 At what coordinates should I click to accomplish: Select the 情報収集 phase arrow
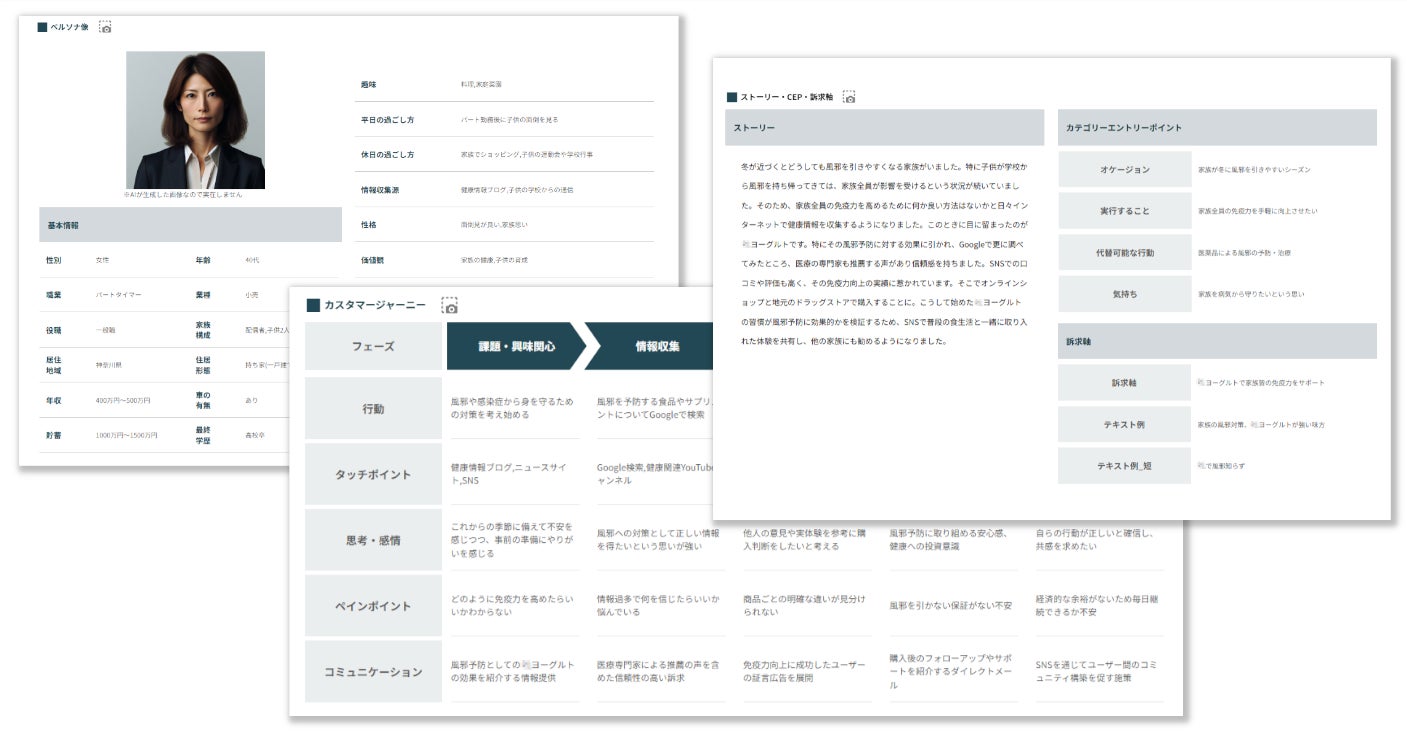click(x=652, y=346)
